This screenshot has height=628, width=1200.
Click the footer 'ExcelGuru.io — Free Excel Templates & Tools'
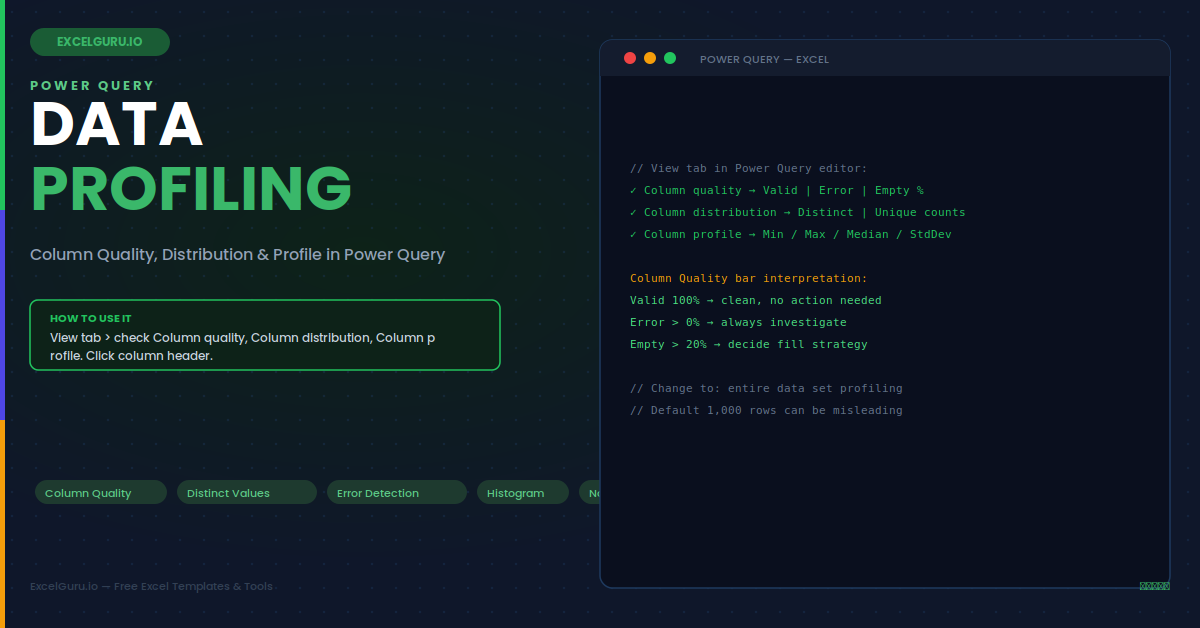[x=151, y=586]
